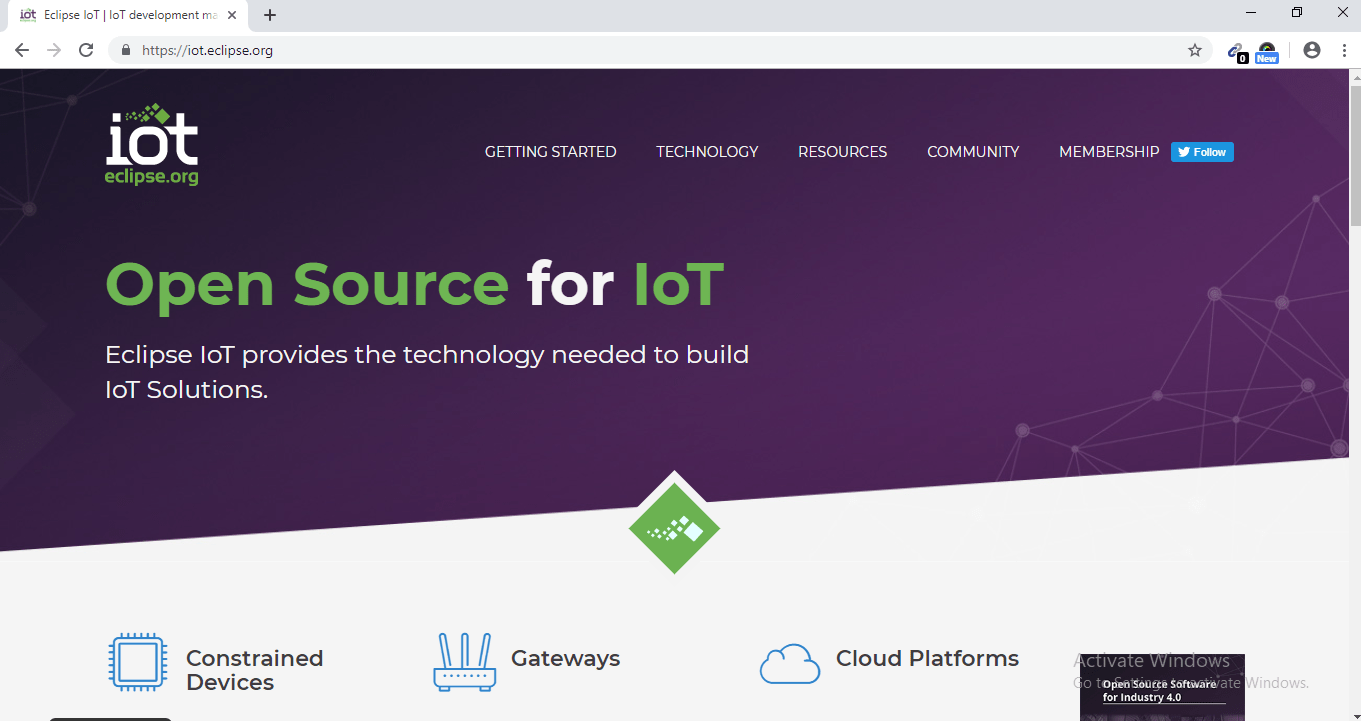Click the Gateways router icon
The height and width of the screenshot is (721, 1361).
point(464,661)
